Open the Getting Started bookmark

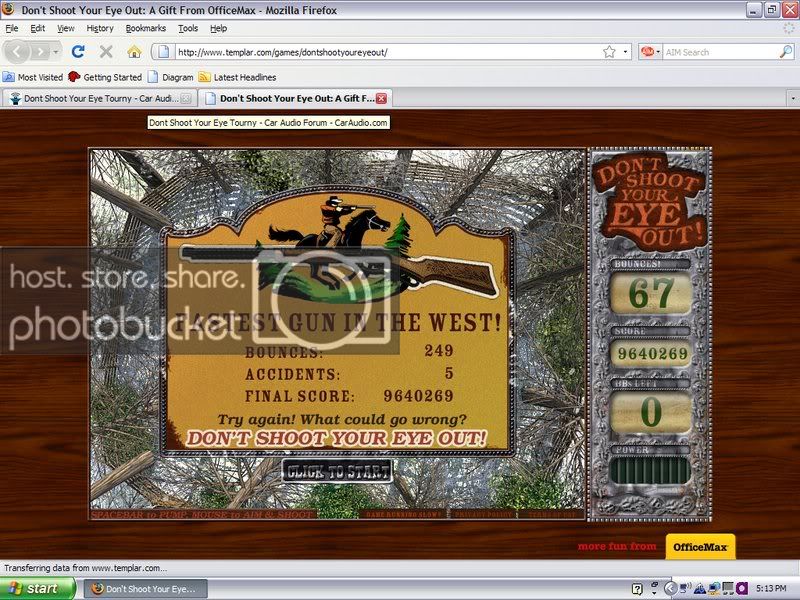(x=105, y=77)
